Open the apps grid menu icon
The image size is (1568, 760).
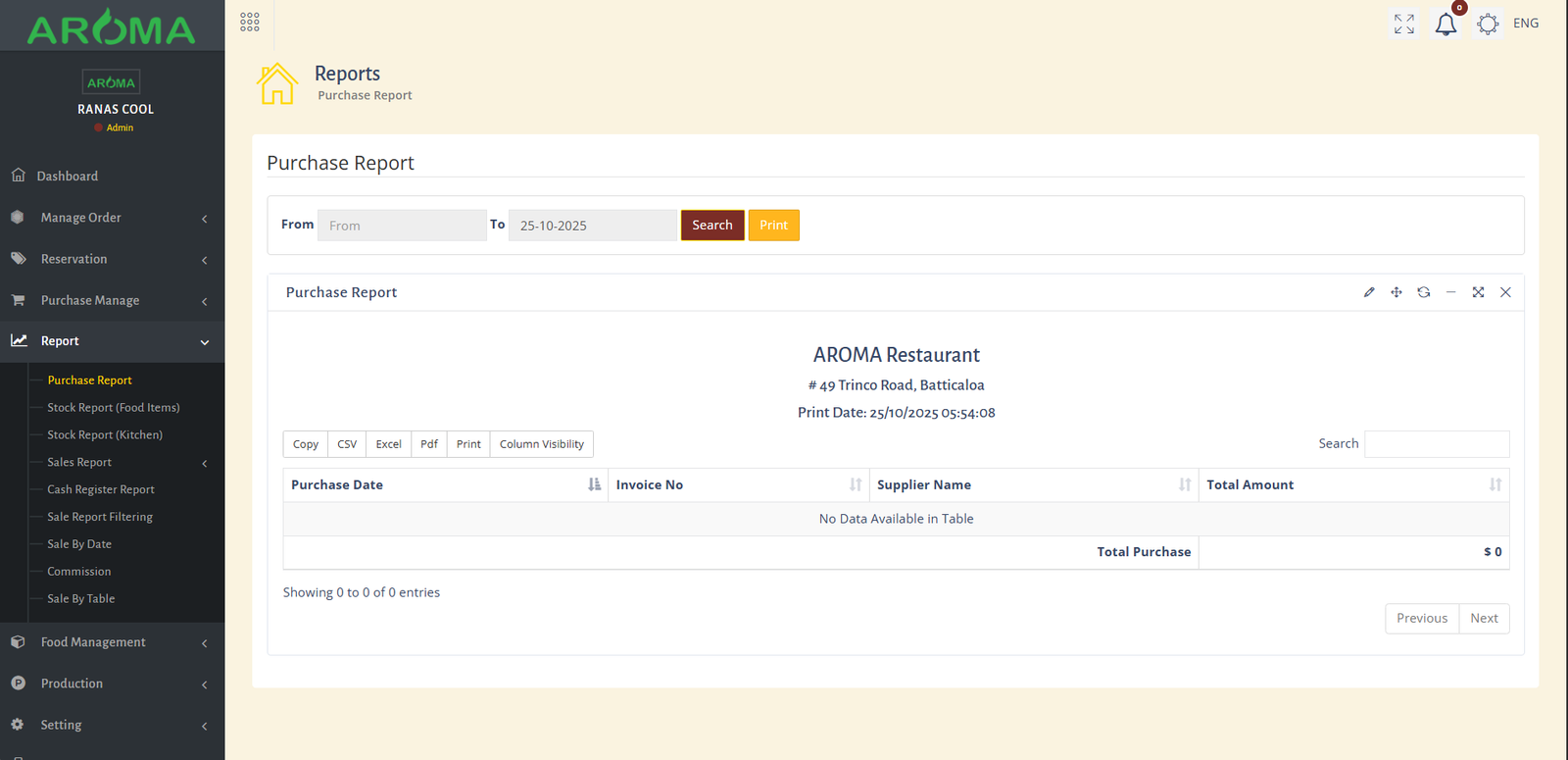[250, 23]
